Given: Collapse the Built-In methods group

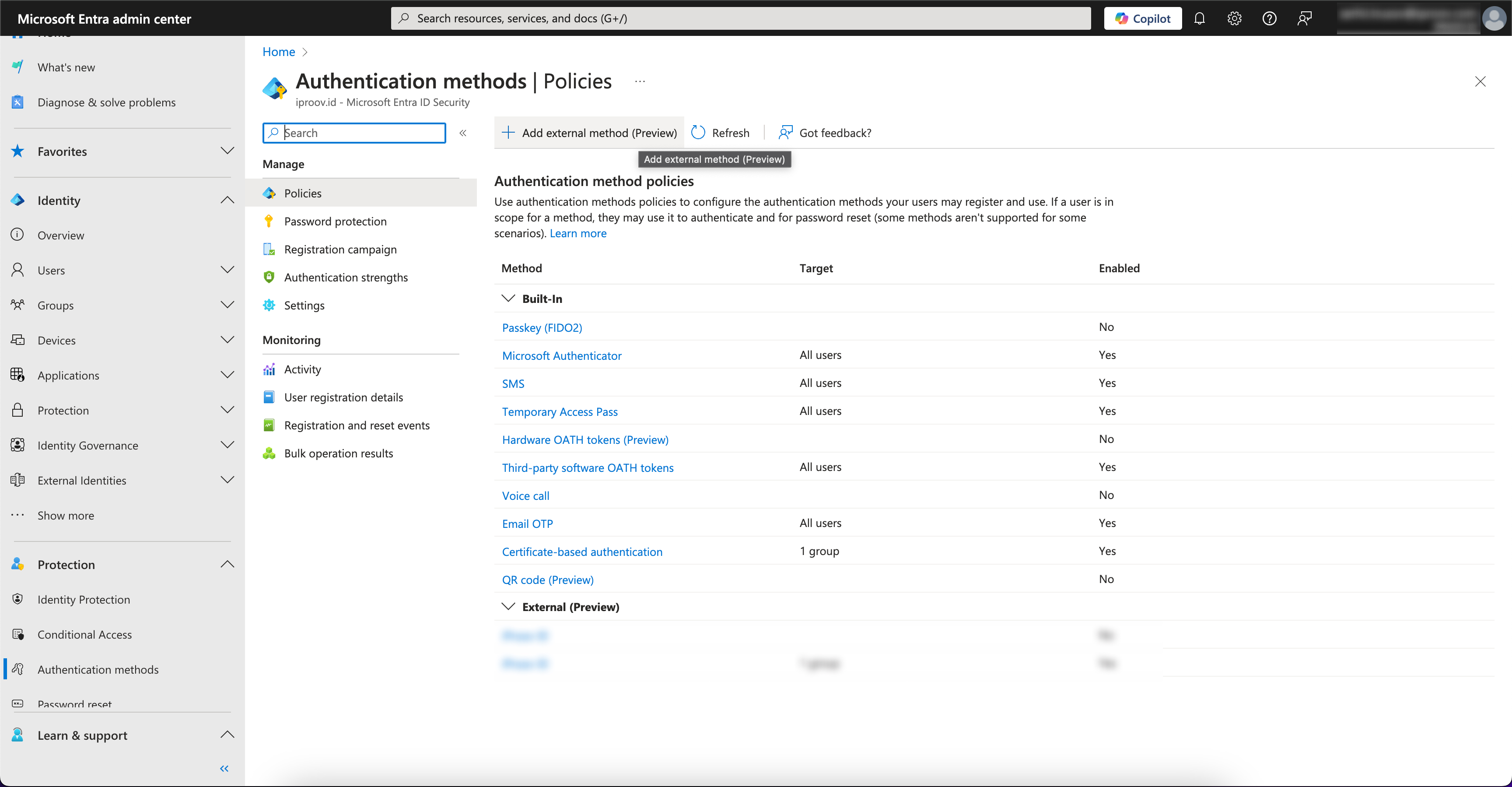Looking at the screenshot, I should point(508,299).
